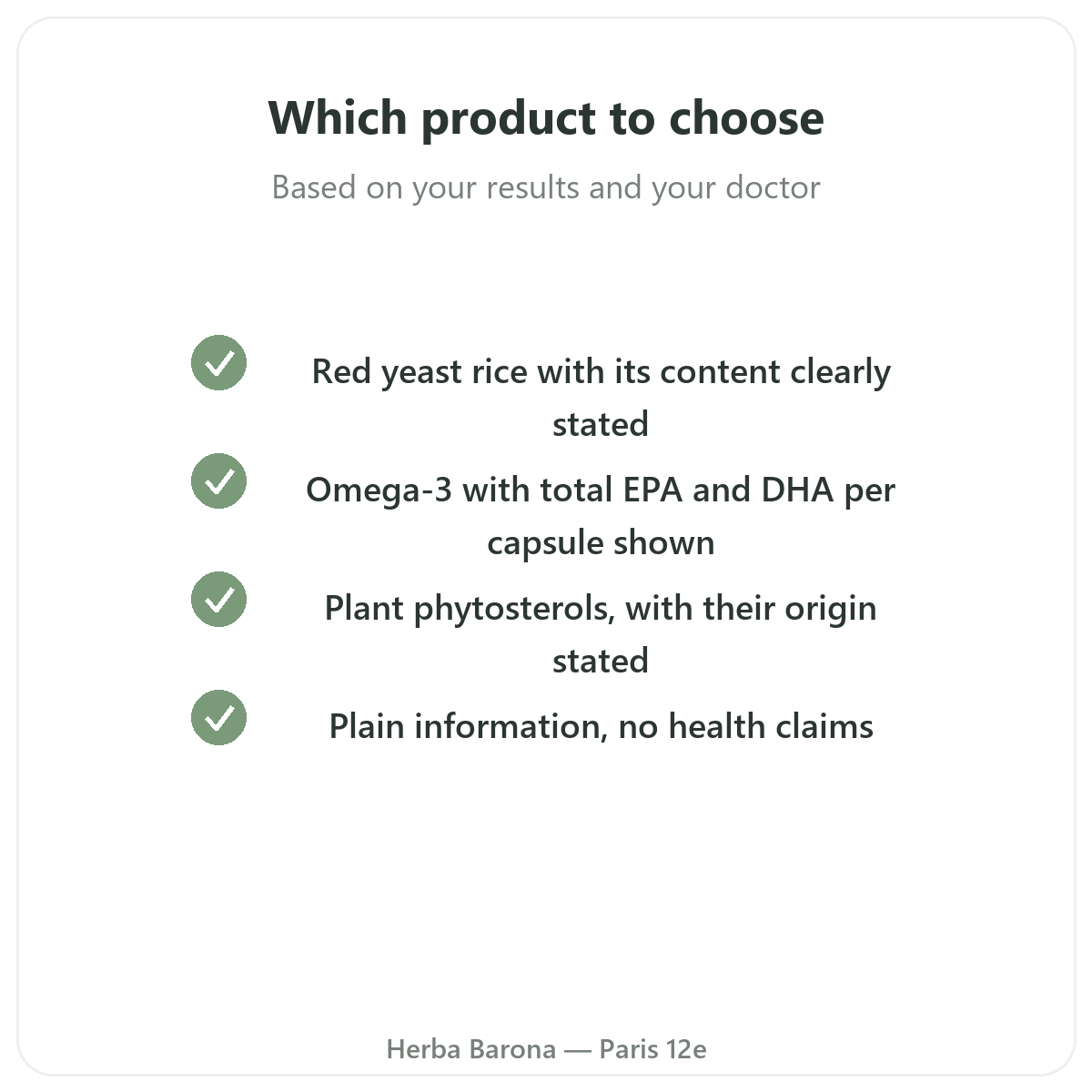Viewport: 1092px width, 1092px height.
Task: Click the green checkmark beside Omega-3 item
Action: pyautogui.click(x=218, y=480)
